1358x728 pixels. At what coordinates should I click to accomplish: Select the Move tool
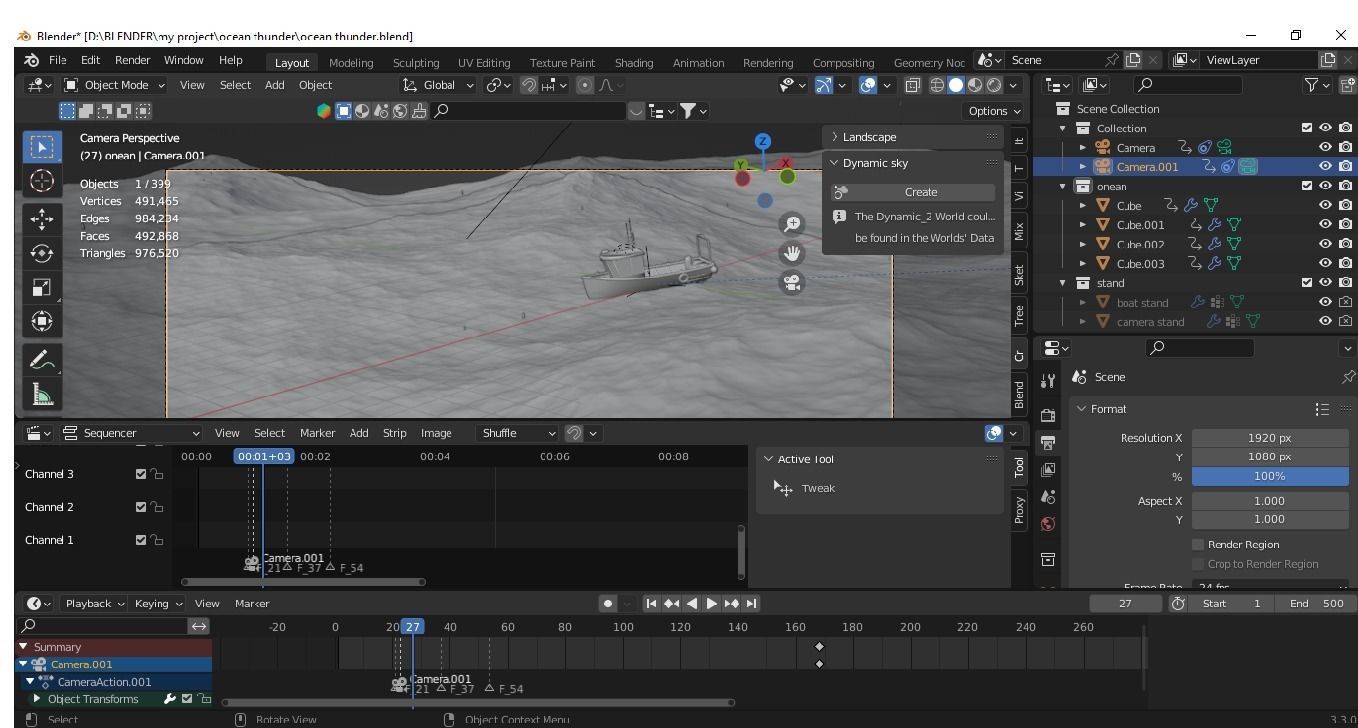[x=42, y=219]
